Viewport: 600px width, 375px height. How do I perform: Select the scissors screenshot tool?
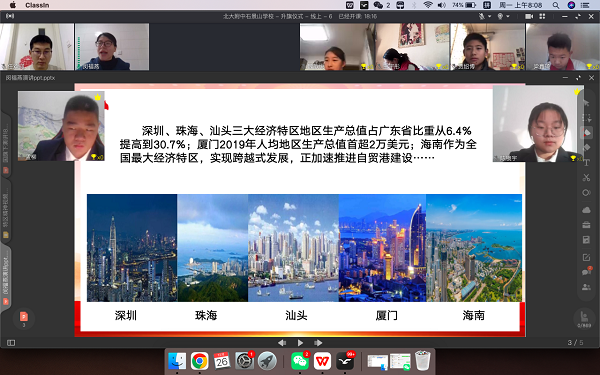pos(586,178)
